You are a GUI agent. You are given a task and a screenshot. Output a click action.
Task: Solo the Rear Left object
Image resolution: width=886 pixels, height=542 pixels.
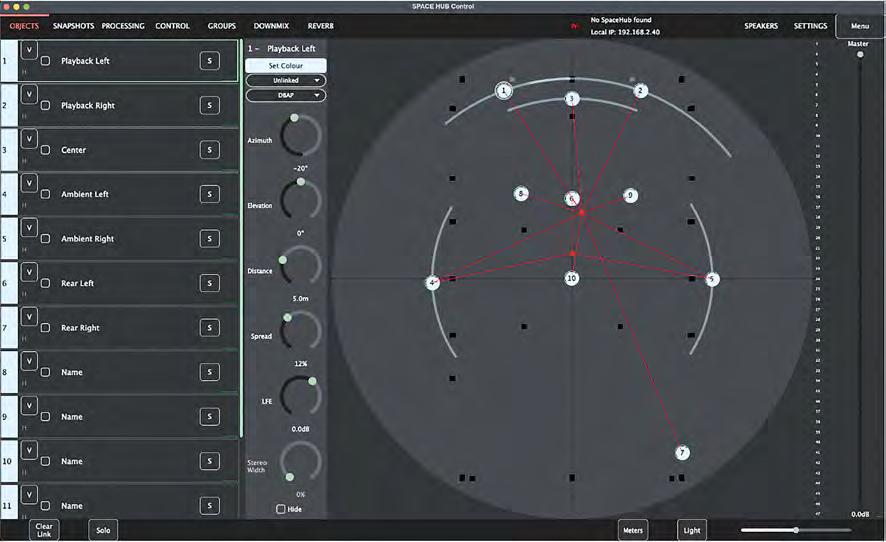tap(210, 283)
